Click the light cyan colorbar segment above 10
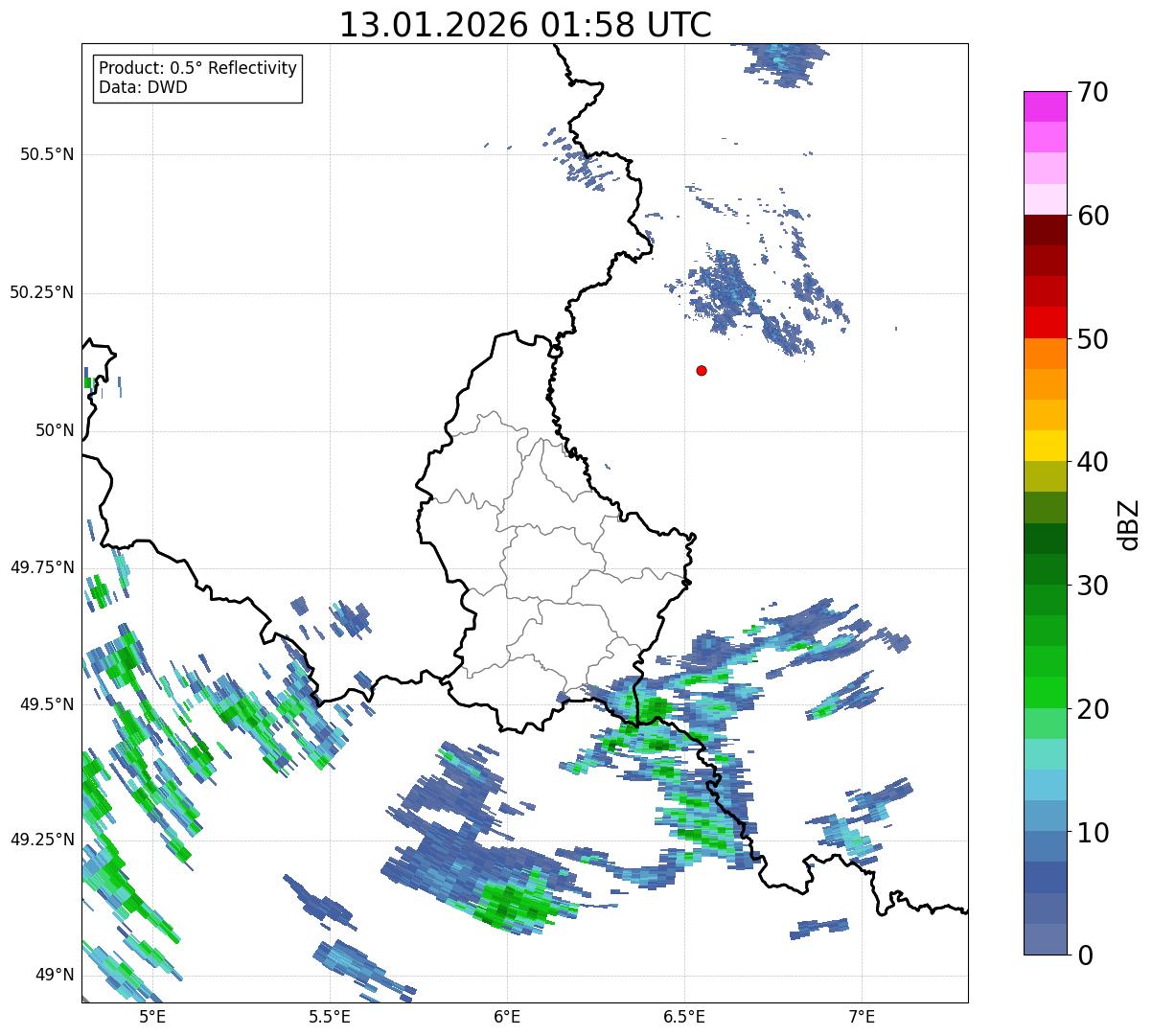The height and width of the screenshot is (1036, 1152). point(1045,786)
